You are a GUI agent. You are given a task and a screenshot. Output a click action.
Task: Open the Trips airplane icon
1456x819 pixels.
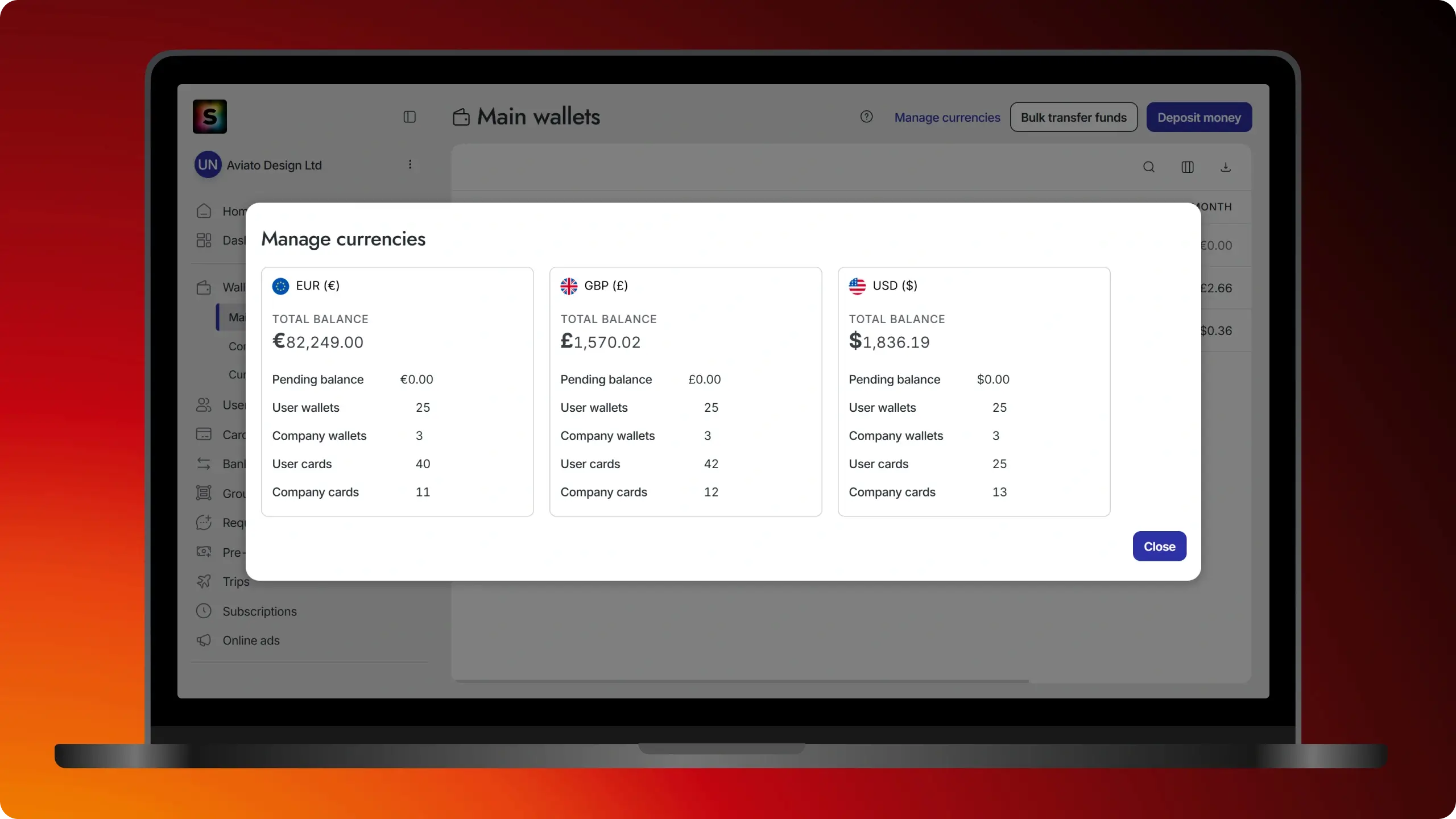204,581
